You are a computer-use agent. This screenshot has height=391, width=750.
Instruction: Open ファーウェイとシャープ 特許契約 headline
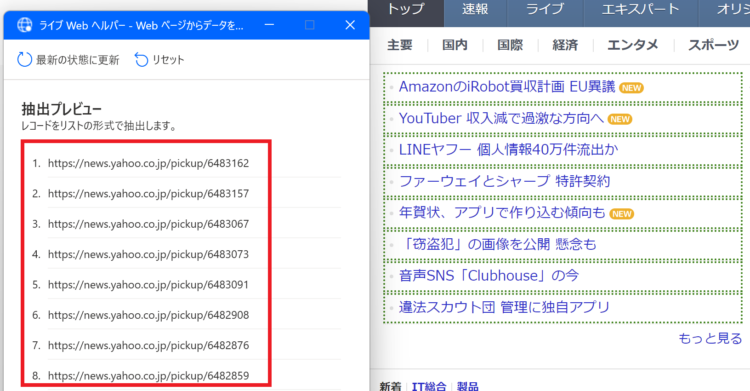[505, 181]
